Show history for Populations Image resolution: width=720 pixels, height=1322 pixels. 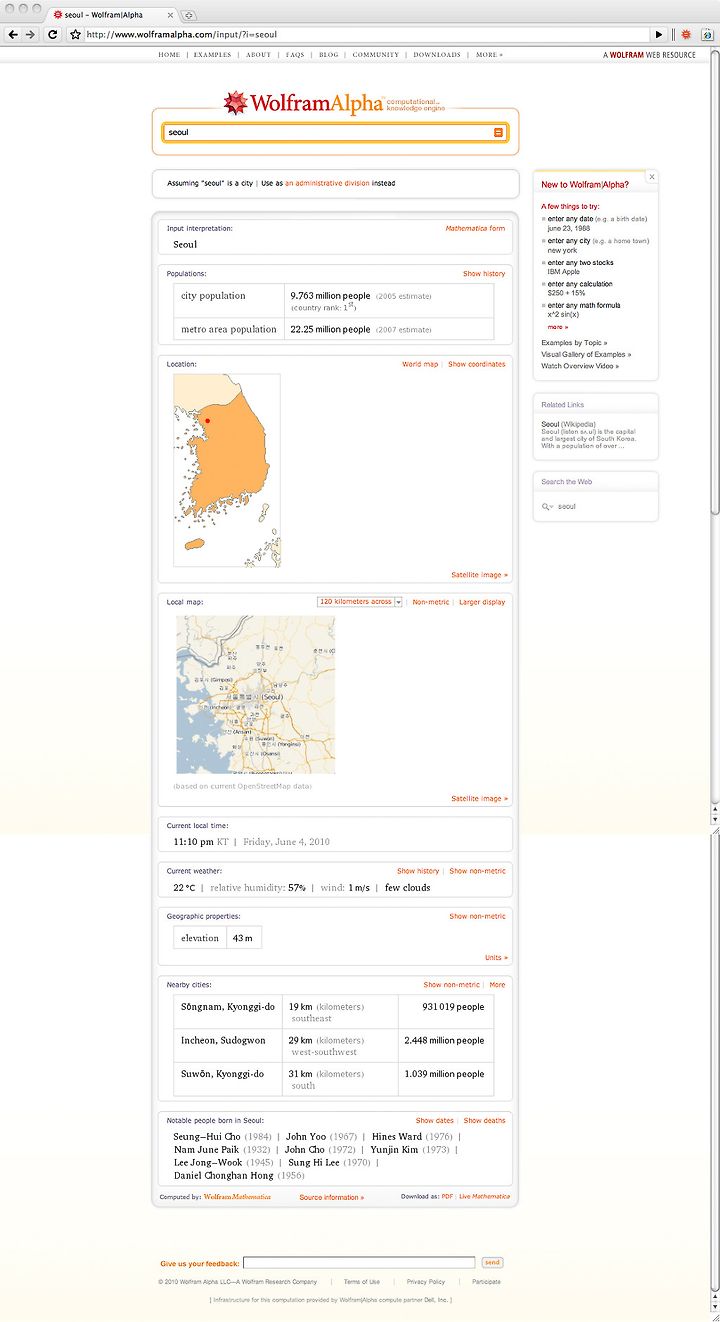point(484,274)
